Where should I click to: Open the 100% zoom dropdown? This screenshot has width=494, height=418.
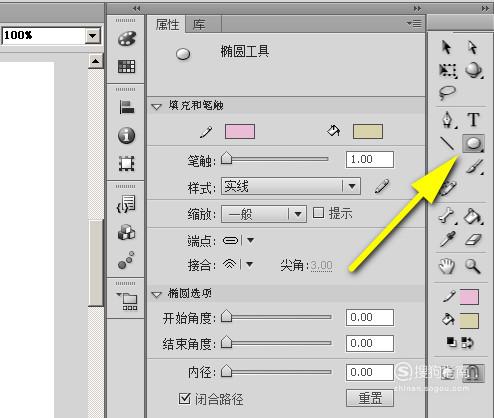tap(92, 35)
